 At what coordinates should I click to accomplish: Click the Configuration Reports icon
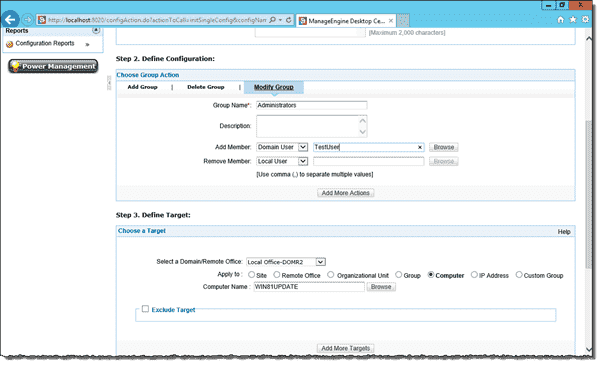pyautogui.click(x=10, y=44)
